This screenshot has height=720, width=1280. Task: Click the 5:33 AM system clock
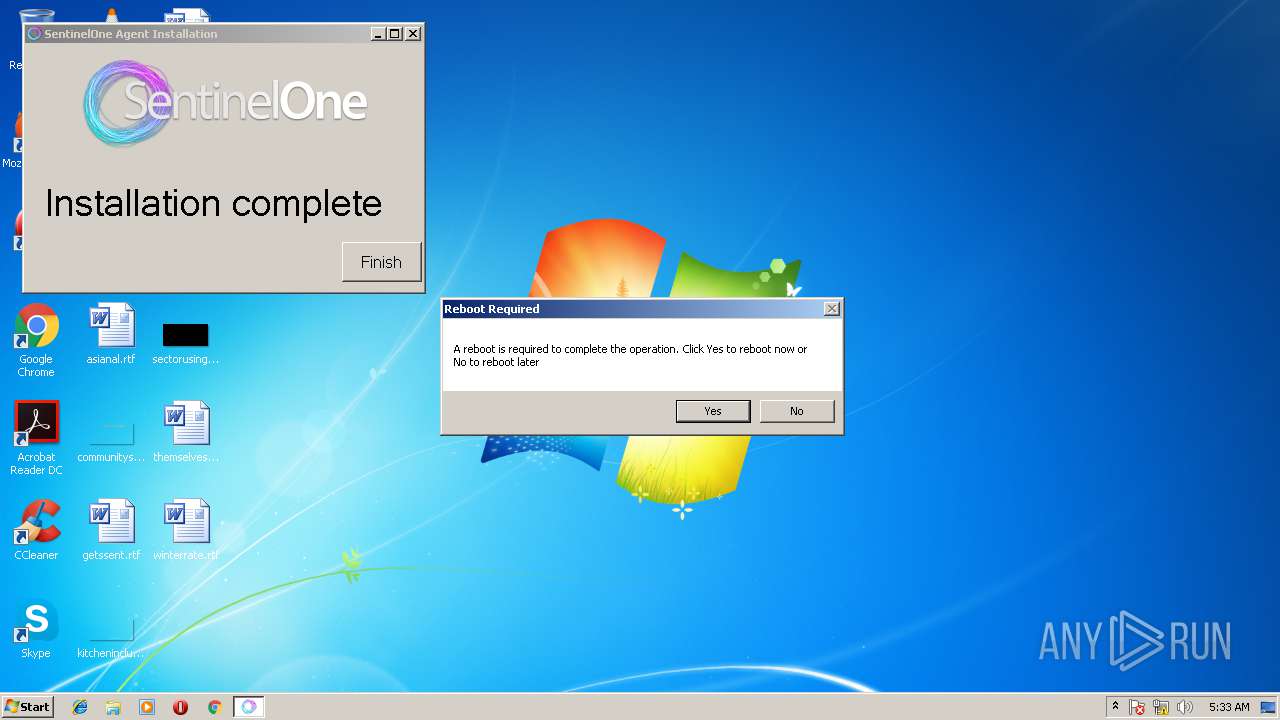1229,707
